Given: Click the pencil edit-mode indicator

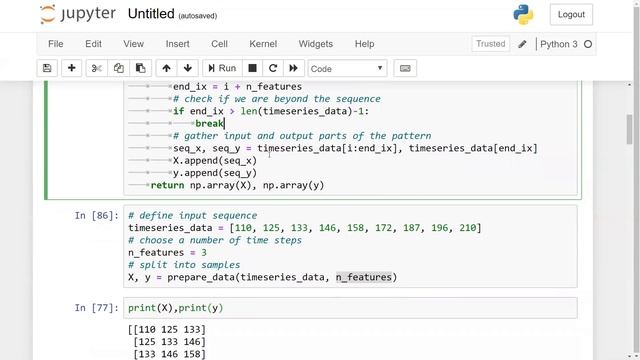Looking at the screenshot, I should point(522,44).
